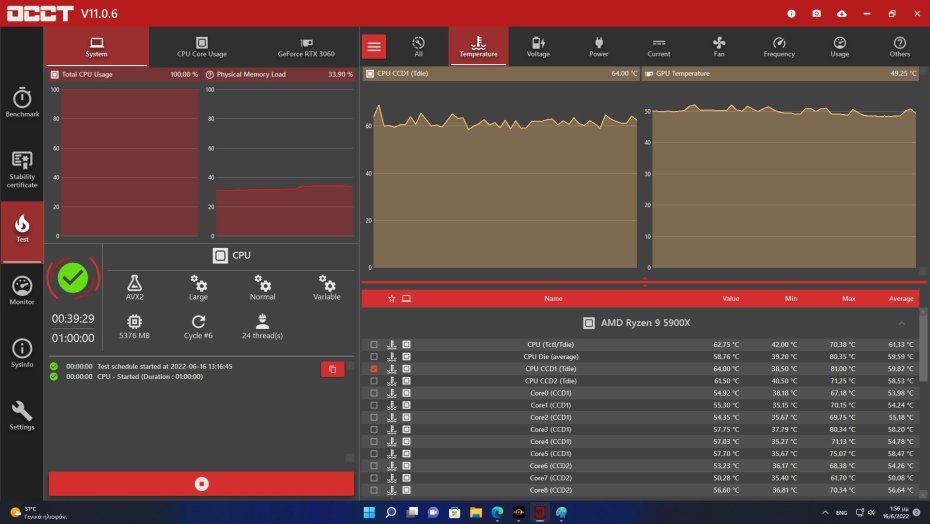Click the chip icon for Core7 (CCD2)

pyautogui.click(x=406, y=478)
